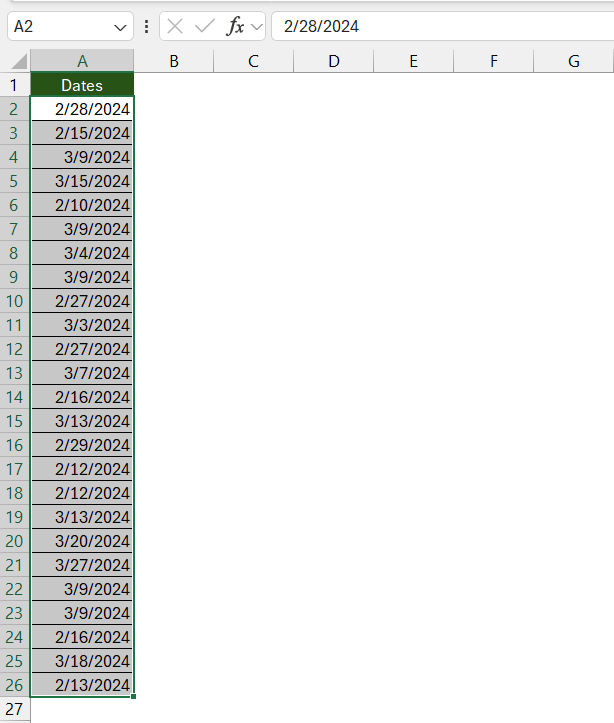The image size is (614, 723).
Task: Click the Cancel (X) formula bar icon
Action: [175, 26]
